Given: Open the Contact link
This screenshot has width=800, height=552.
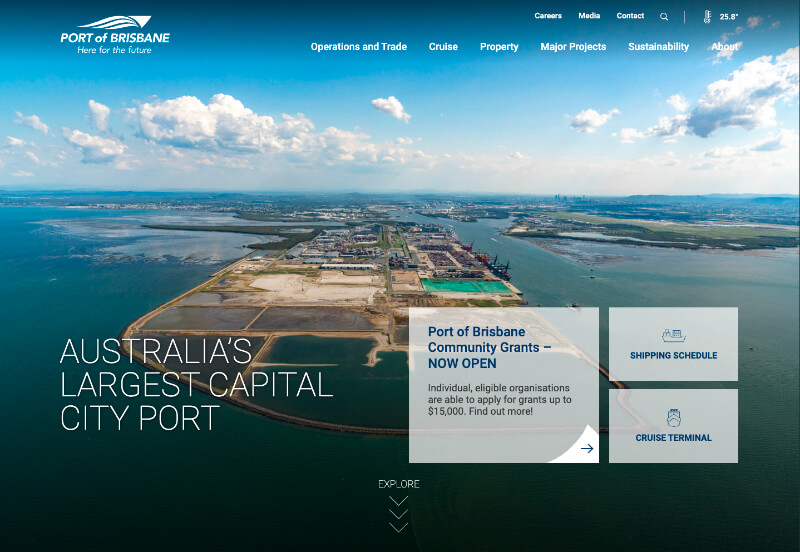Looking at the screenshot, I should pos(630,16).
